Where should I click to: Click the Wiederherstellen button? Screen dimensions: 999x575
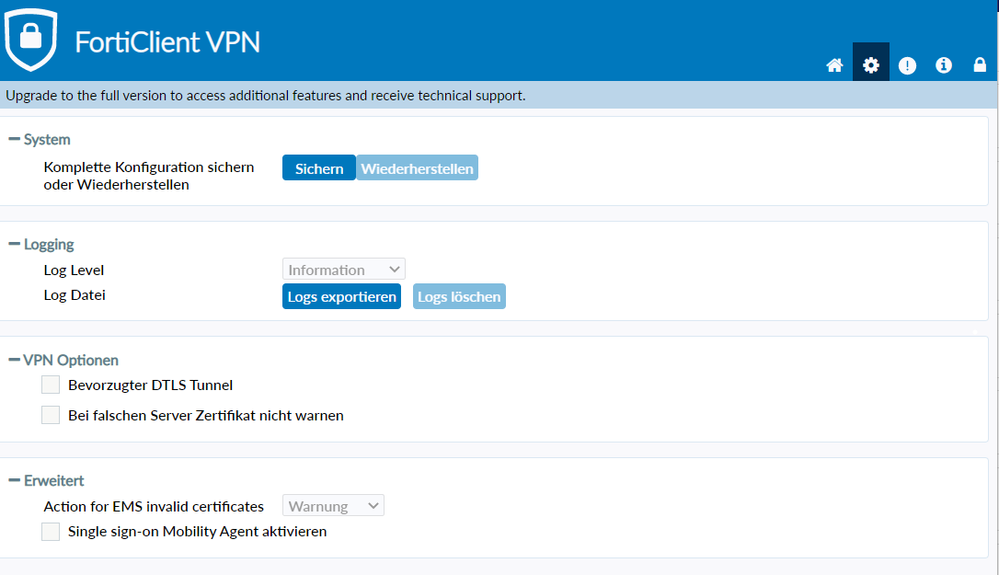(x=417, y=169)
